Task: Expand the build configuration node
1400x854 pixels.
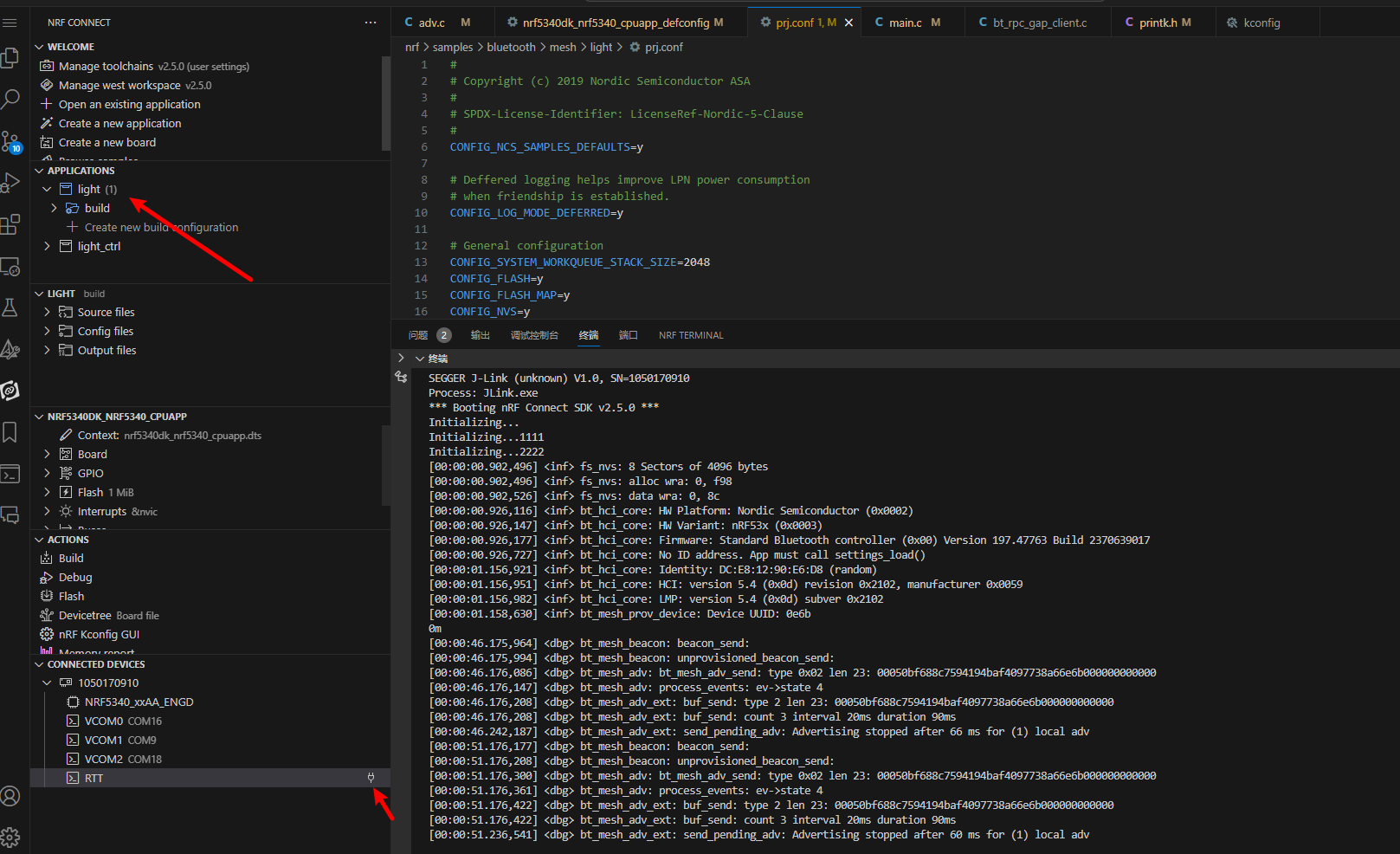Action: (54, 208)
